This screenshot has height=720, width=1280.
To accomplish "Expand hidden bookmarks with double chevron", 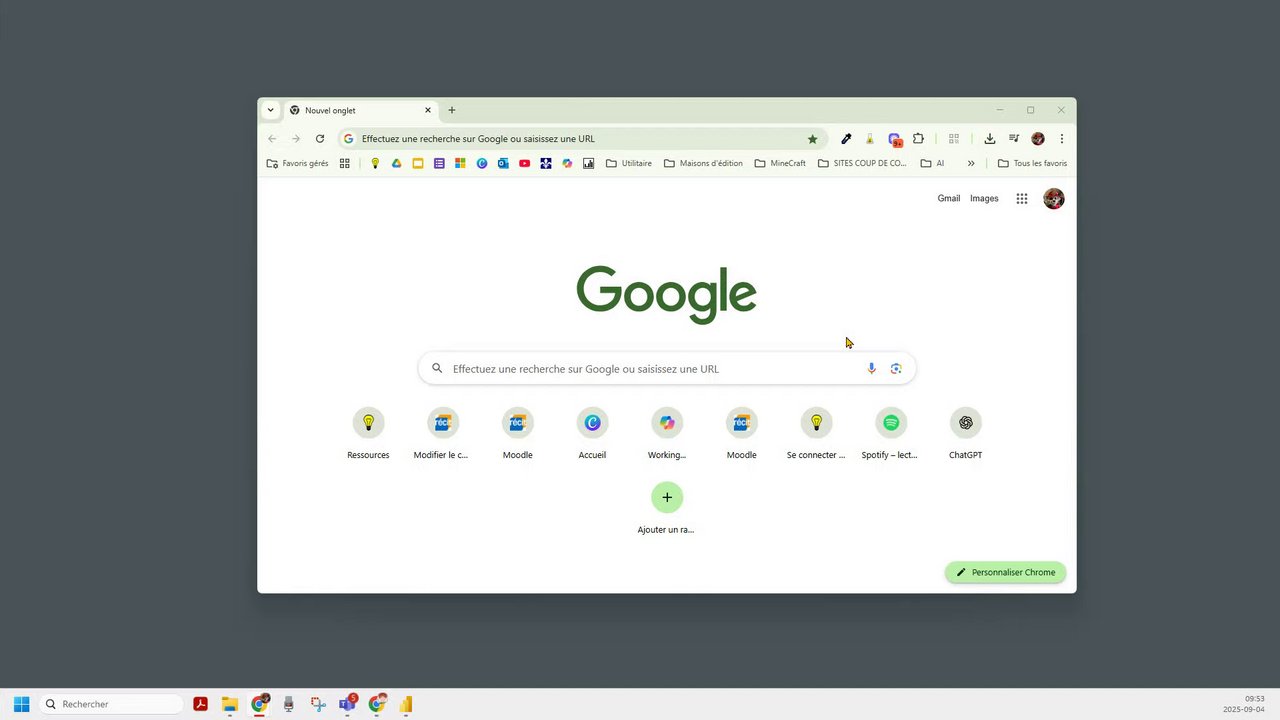I will click(x=971, y=163).
